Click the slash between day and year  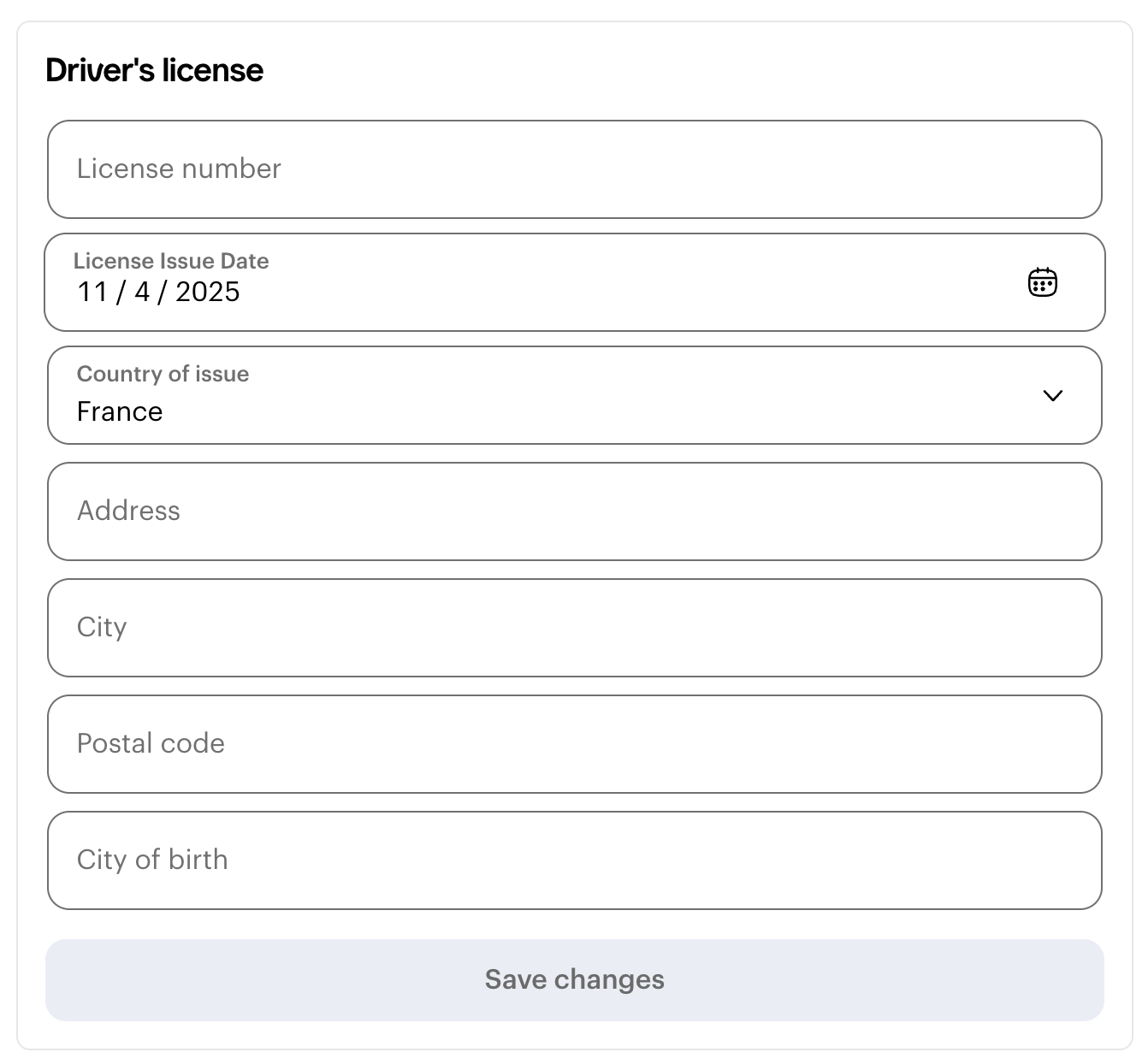(162, 292)
